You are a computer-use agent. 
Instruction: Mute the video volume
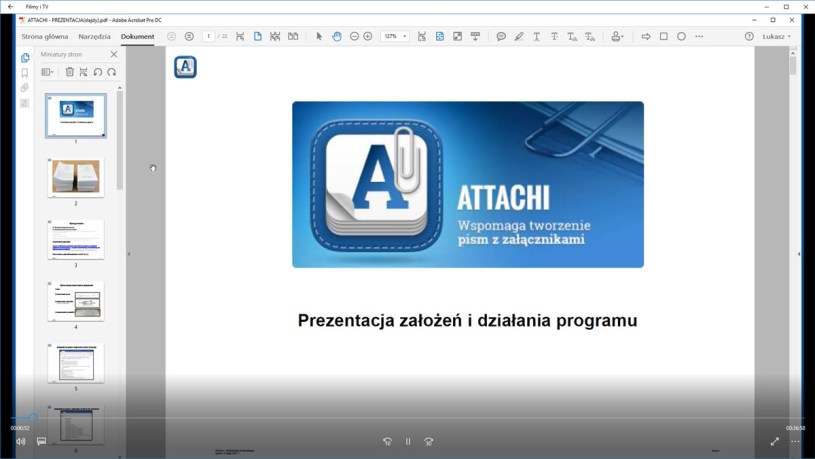point(20,441)
